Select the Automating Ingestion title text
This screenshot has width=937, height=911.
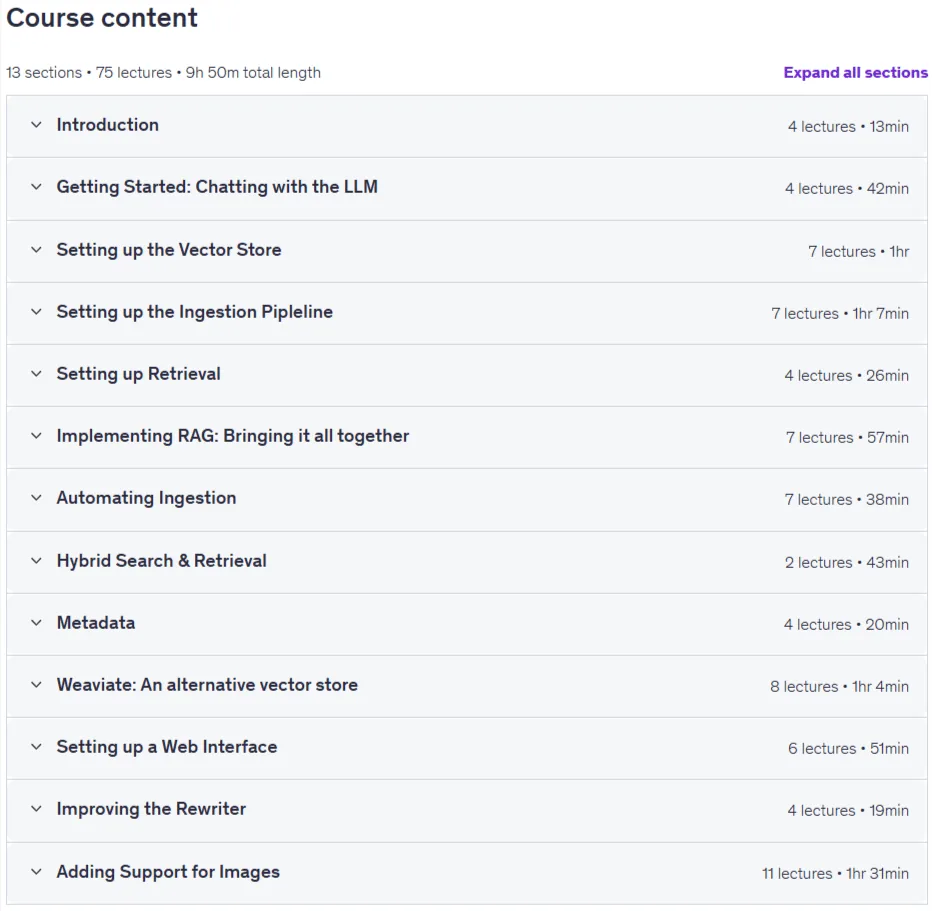146,499
